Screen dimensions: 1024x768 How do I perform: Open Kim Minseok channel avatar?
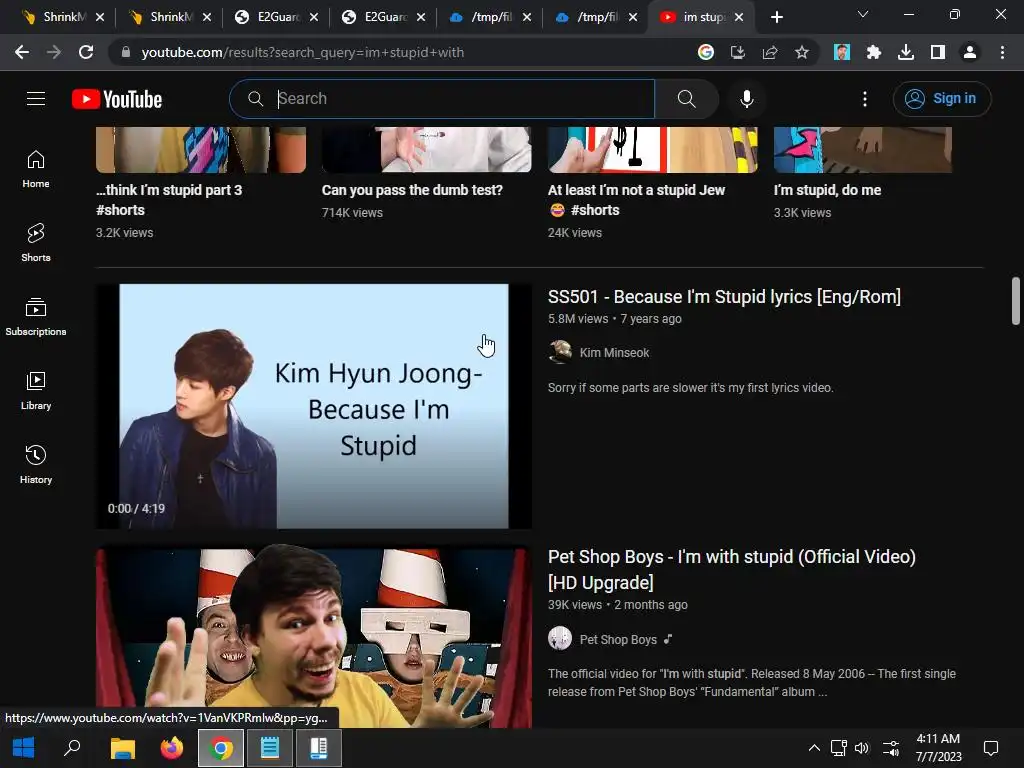pyautogui.click(x=560, y=352)
